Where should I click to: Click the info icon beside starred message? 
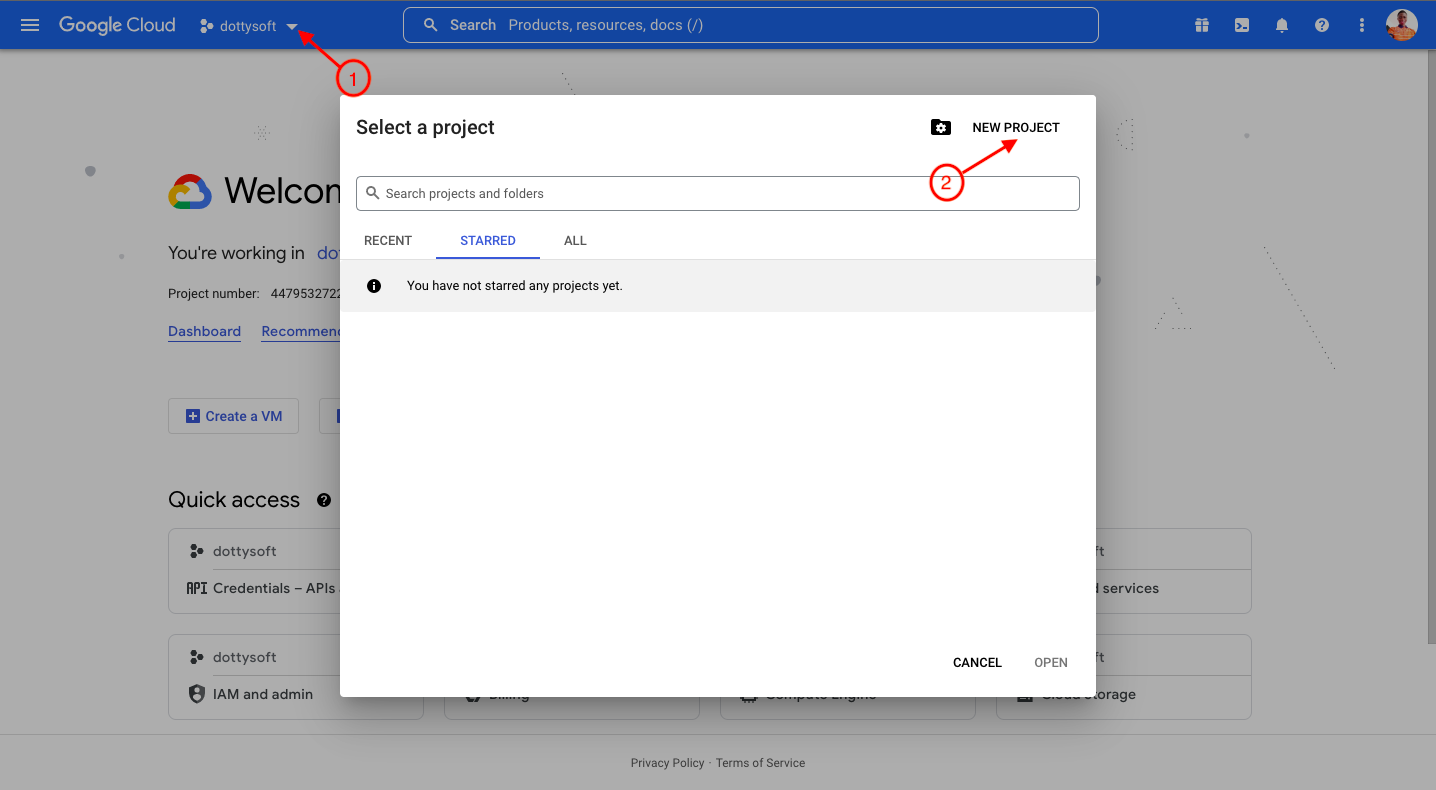click(374, 286)
